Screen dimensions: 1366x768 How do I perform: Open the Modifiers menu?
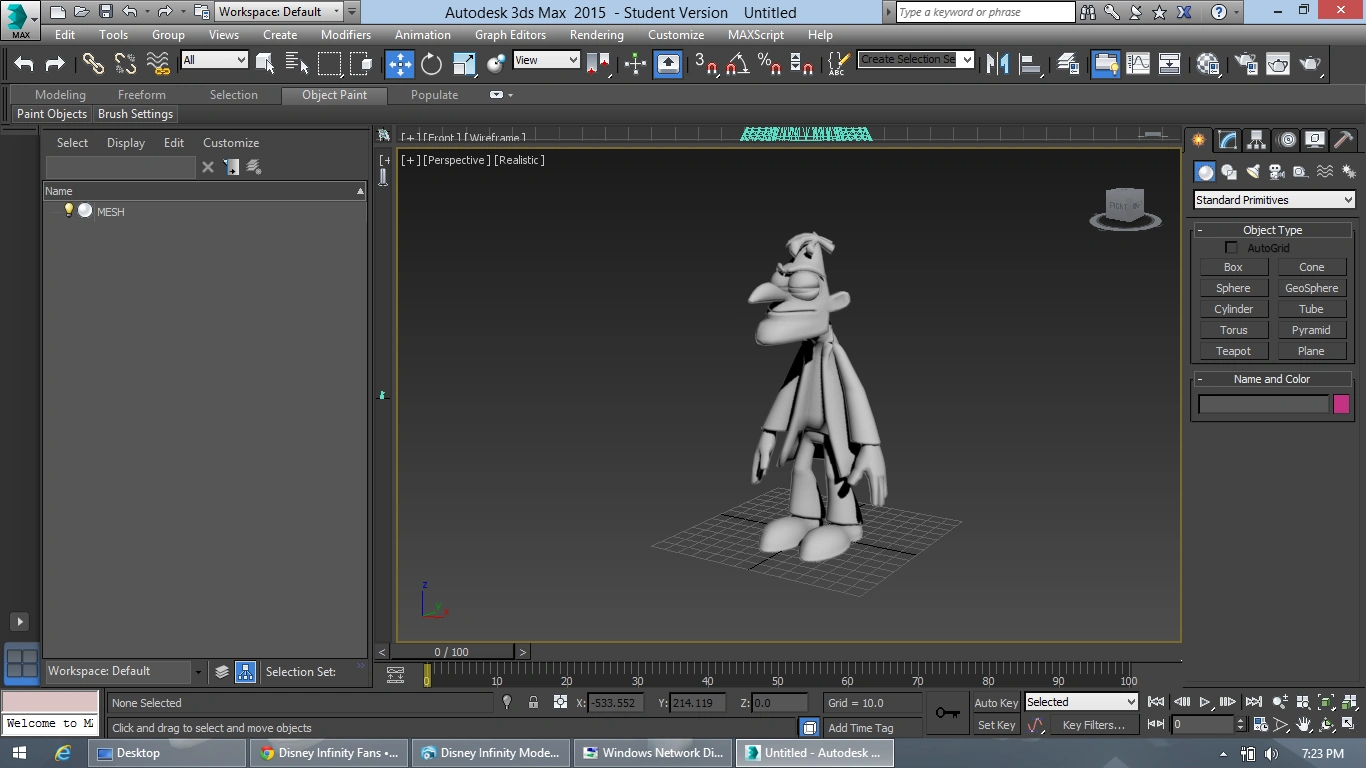[x=346, y=34]
